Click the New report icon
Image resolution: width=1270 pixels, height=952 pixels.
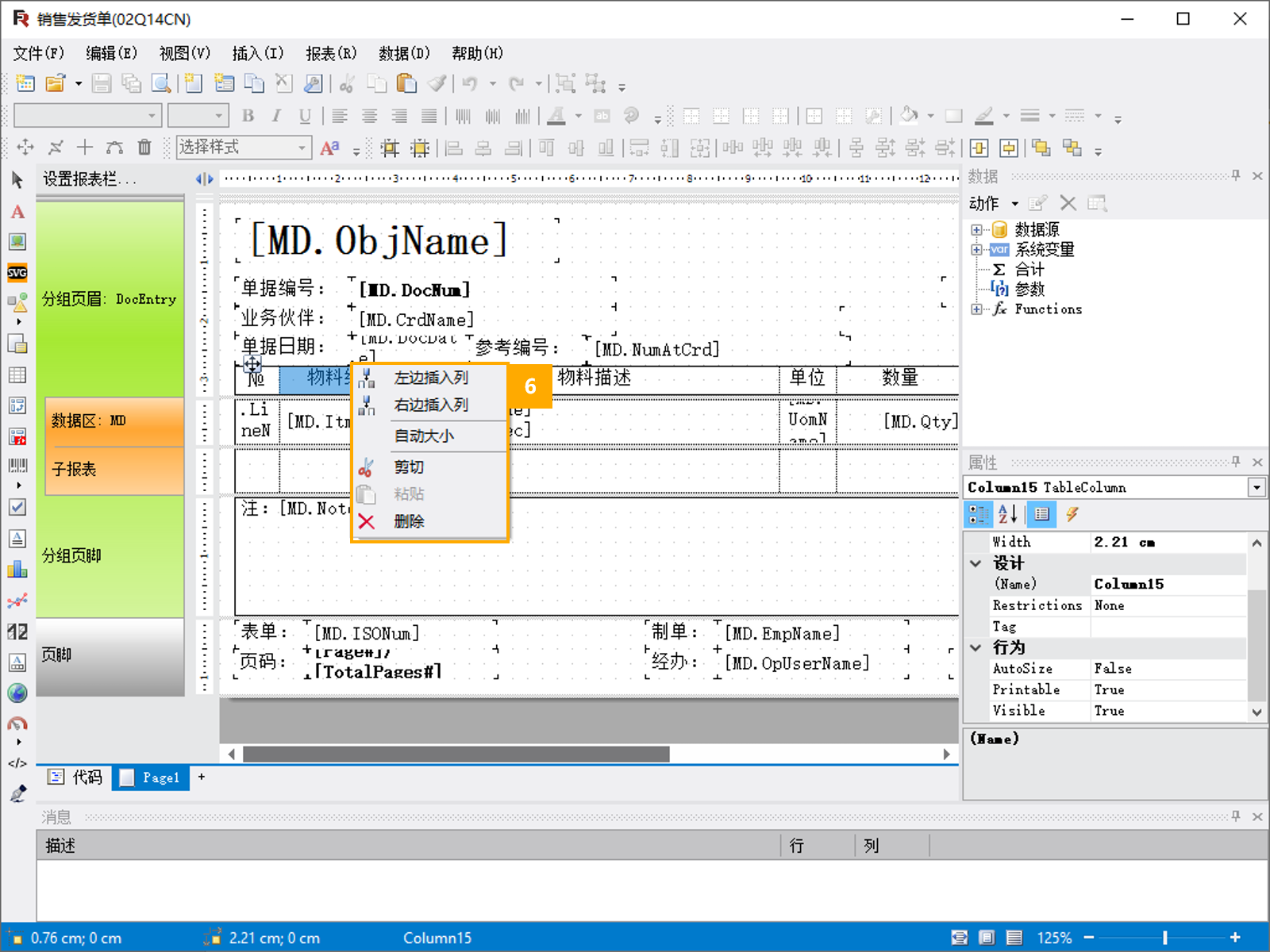(x=25, y=83)
